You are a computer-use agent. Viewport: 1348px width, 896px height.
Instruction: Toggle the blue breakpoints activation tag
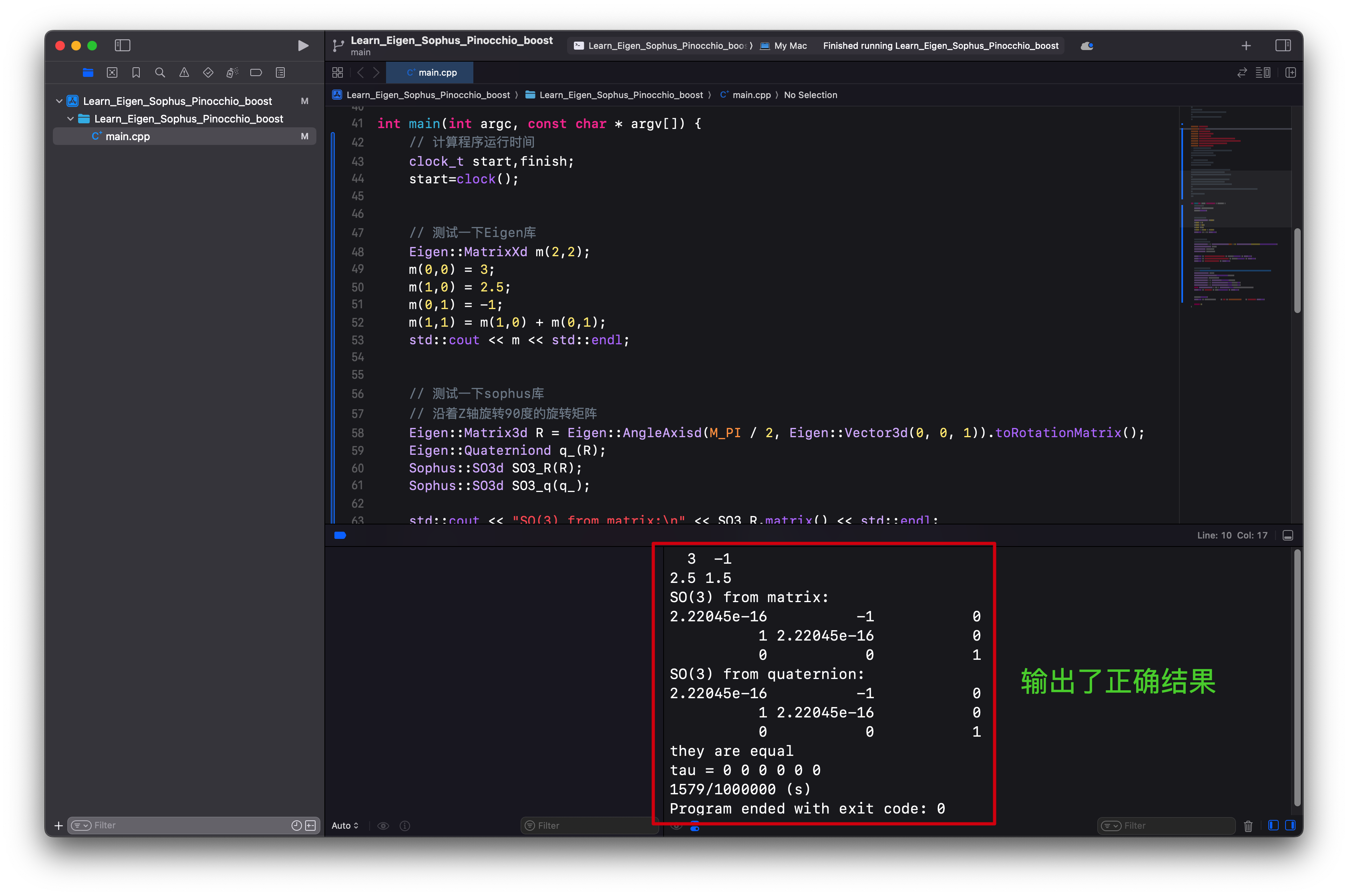click(340, 535)
